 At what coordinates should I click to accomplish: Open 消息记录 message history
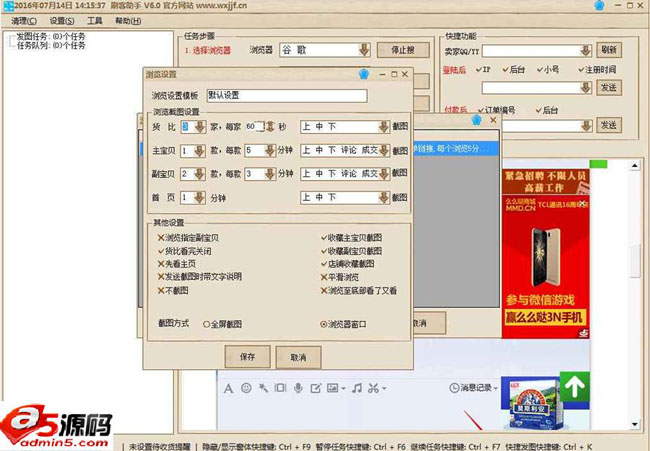click(473, 388)
